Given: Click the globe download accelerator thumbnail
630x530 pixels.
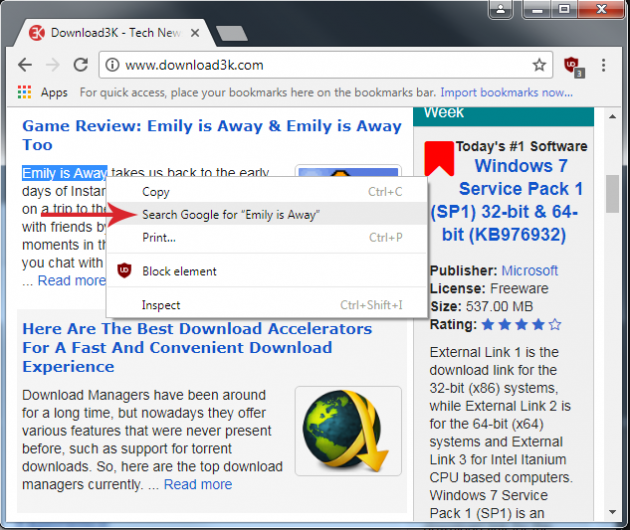Looking at the screenshot, I should pos(348,431).
